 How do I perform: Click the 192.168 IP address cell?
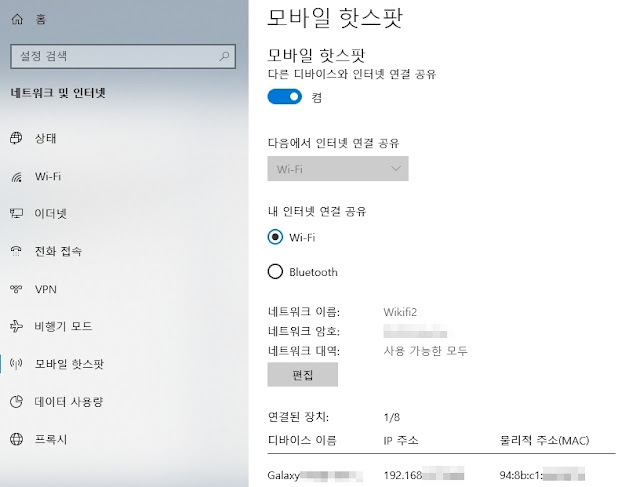pos(424,475)
